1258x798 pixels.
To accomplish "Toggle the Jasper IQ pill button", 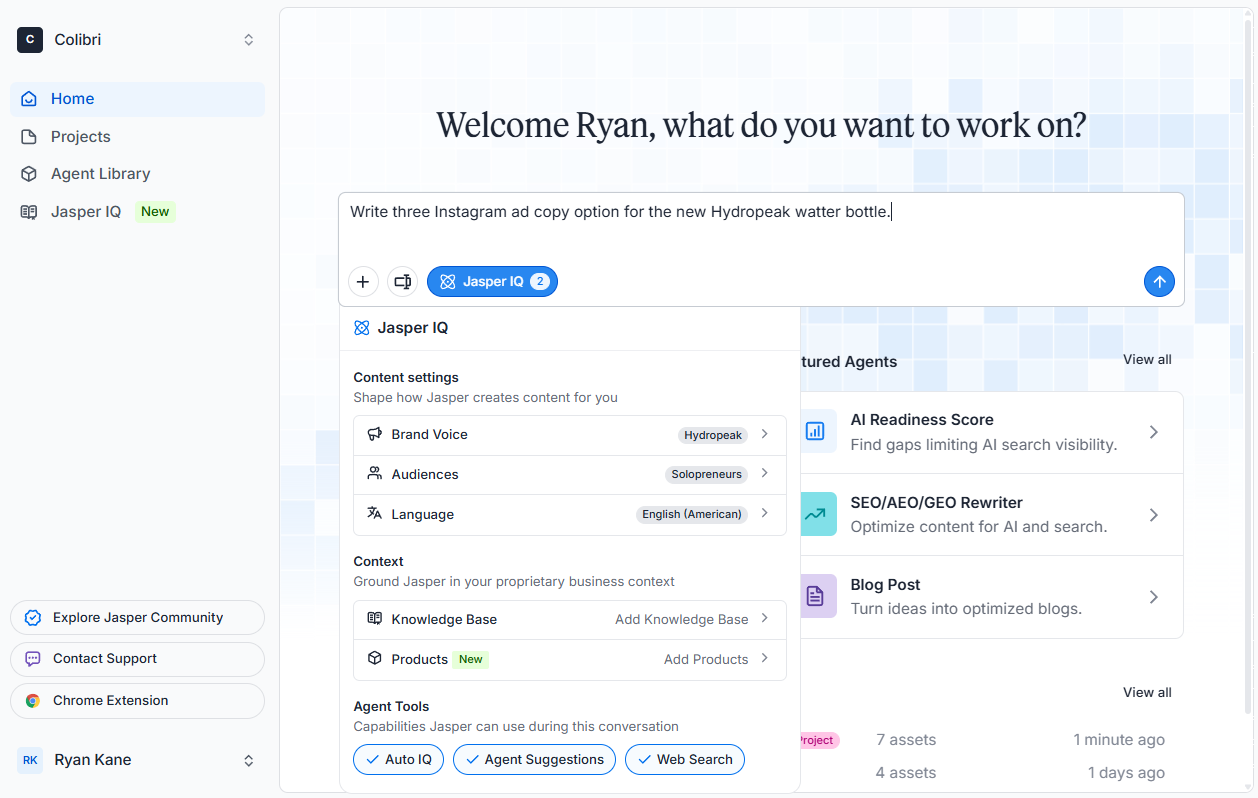I will point(492,282).
